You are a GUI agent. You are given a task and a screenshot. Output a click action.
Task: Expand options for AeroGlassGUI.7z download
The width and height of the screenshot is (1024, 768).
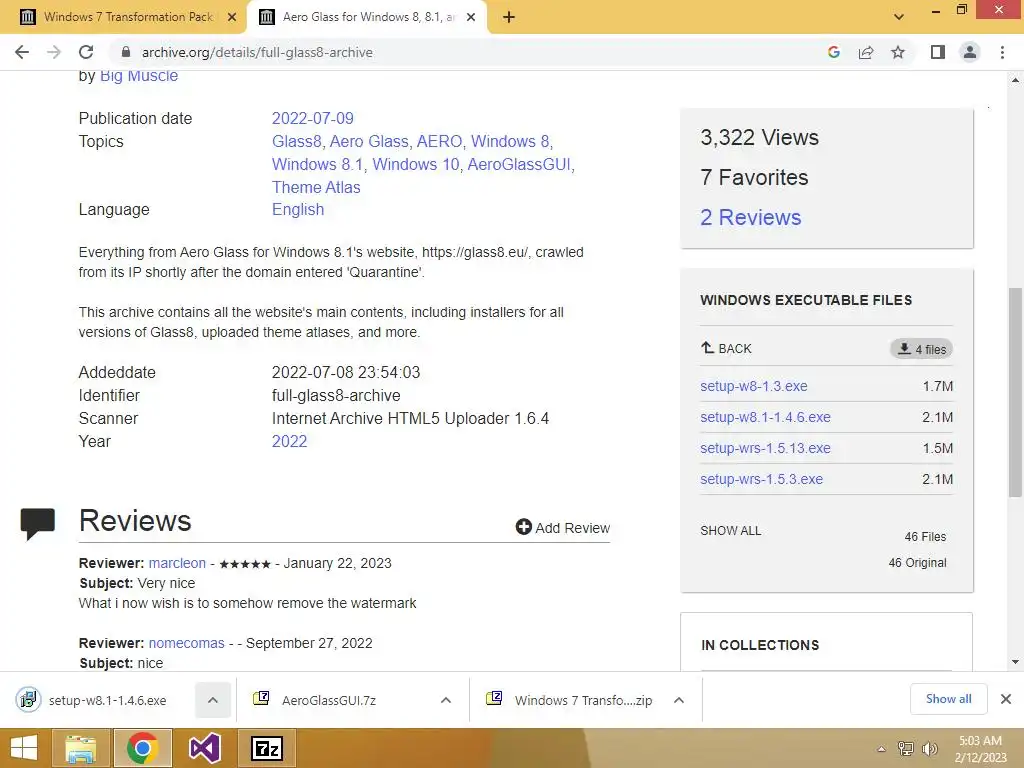[x=446, y=700]
